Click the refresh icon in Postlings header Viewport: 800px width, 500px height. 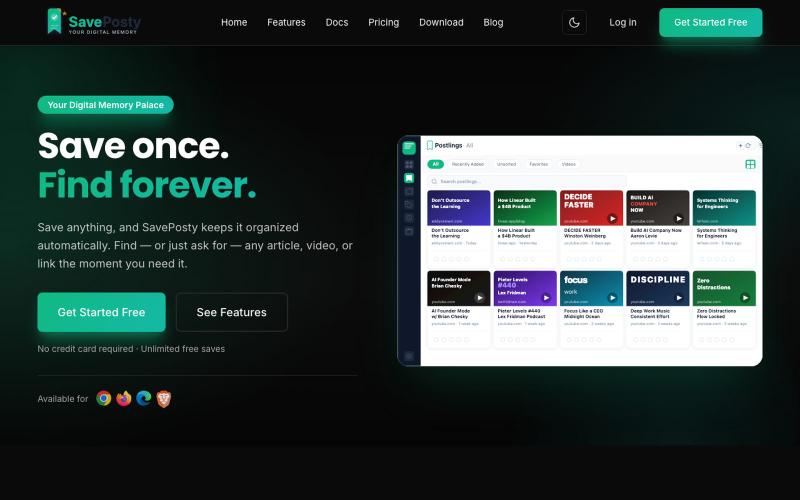tap(748, 145)
